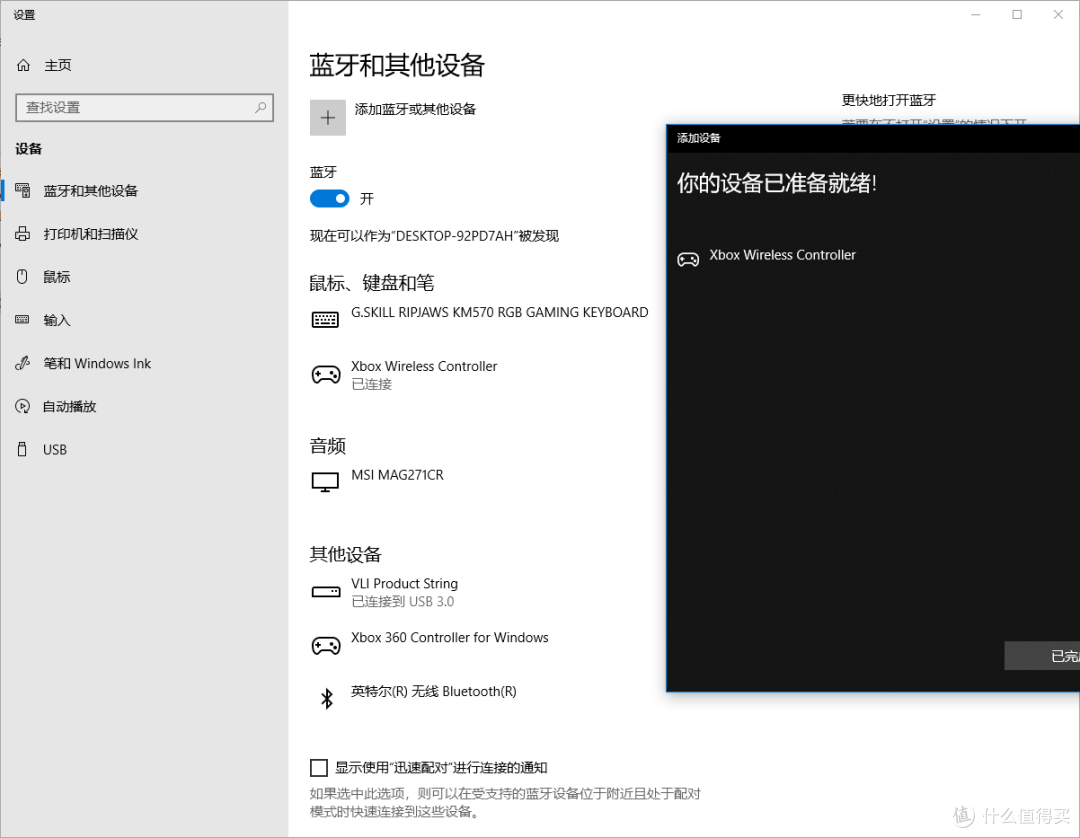Screen dimensions: 1080x838
Task: Click the Bluetooth icon for 英特尔(R) 无线 Bluetooth(R)
Action: click(x=326, y=699)
